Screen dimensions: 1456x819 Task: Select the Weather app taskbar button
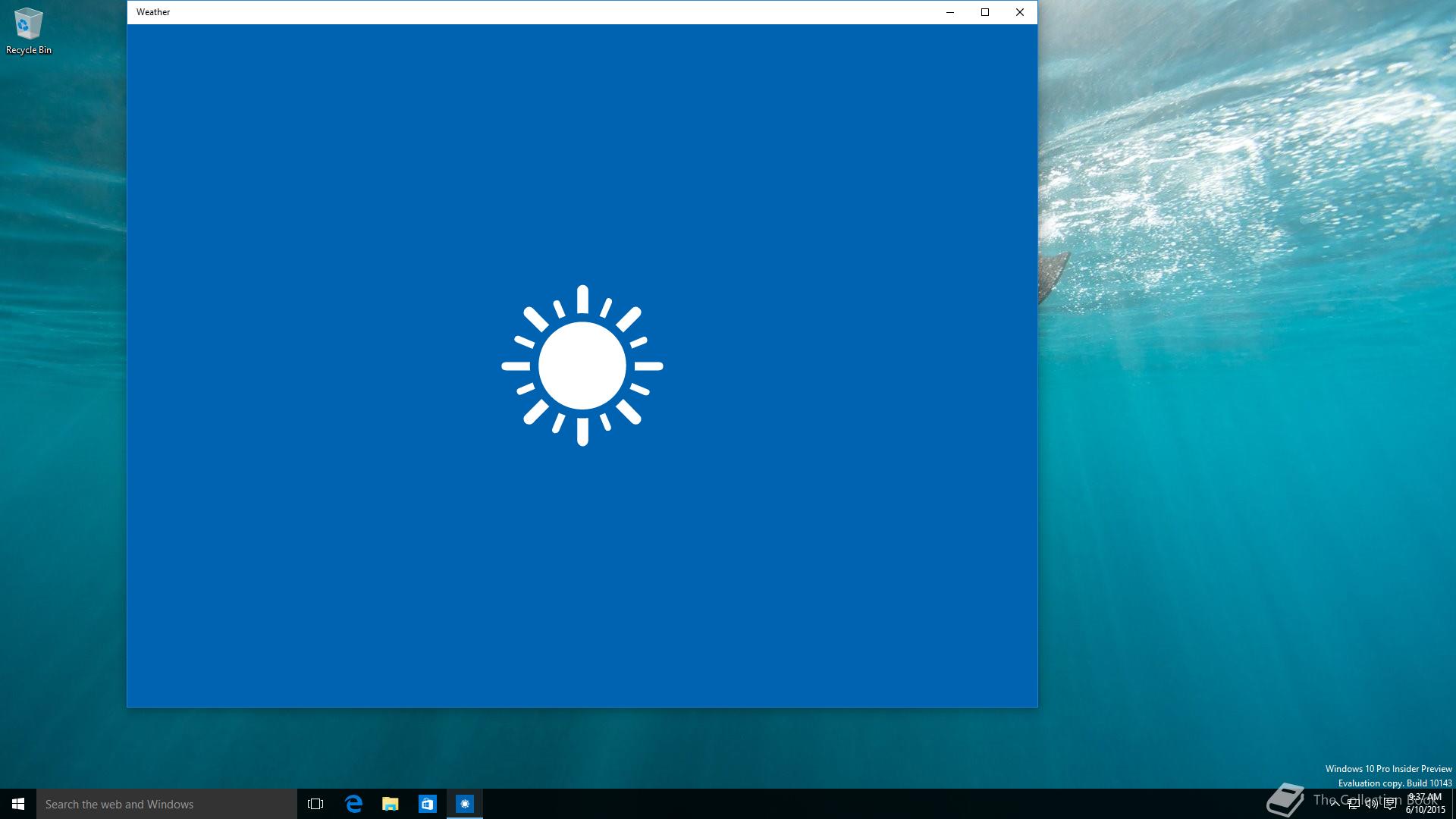(x=465, y=804)
